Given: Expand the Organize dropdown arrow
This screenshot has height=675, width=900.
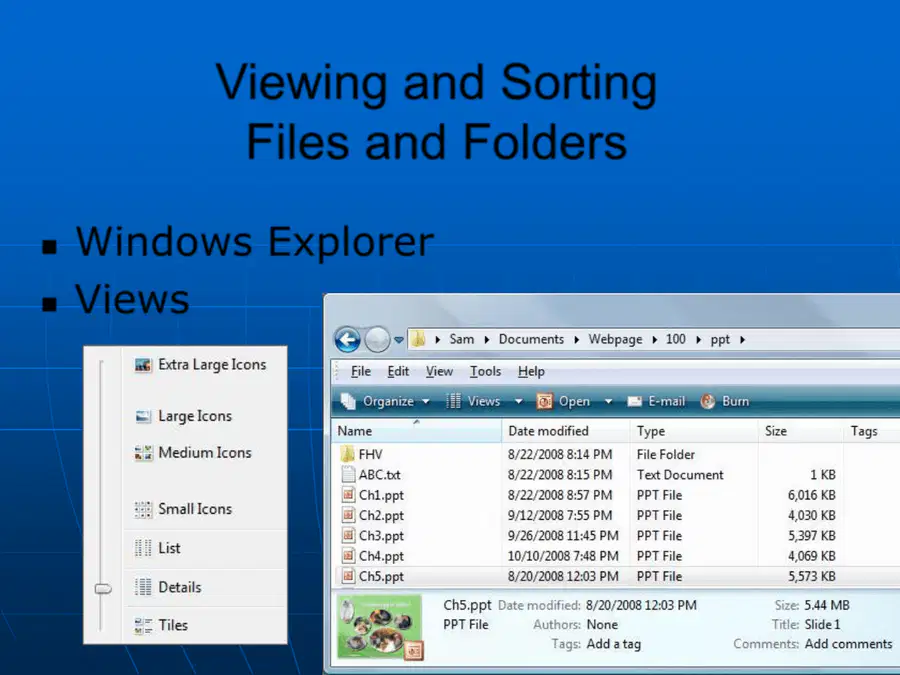Looking at the screenshot, I should [x=426, y=401].
